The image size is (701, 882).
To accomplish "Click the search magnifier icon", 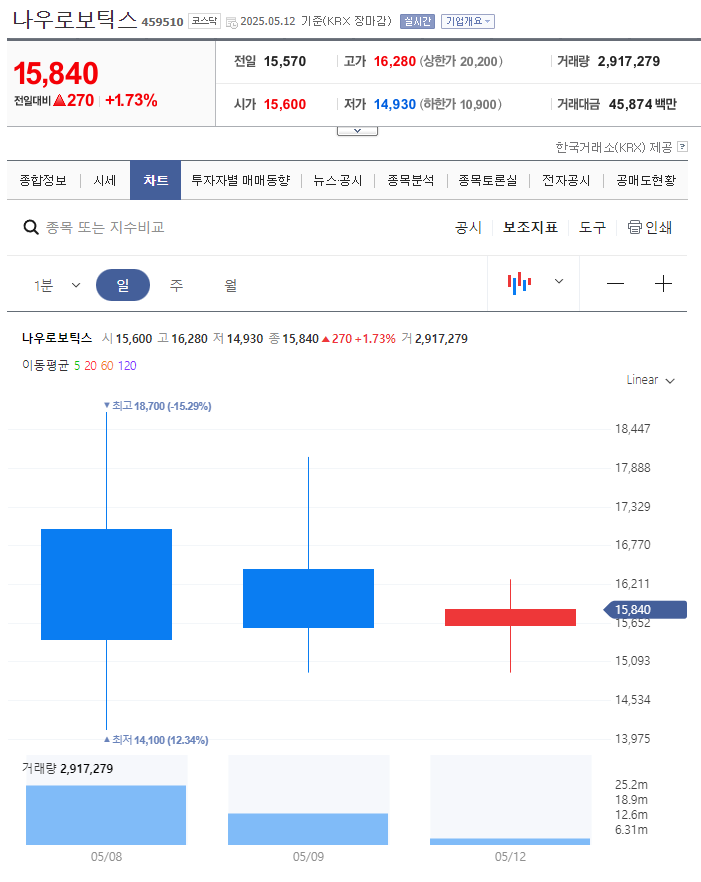I will (x=31, y=227).
